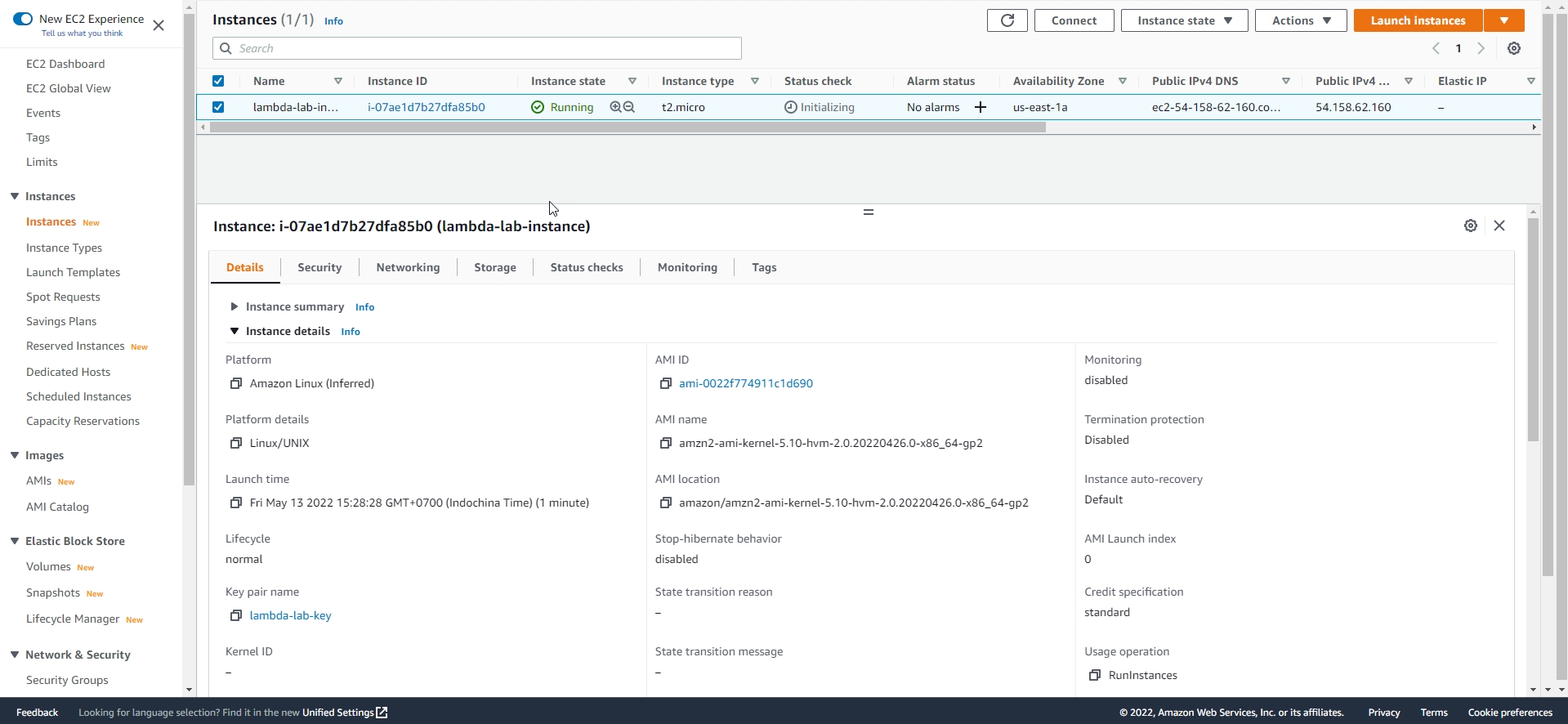The image size is (1568, 724).
Task: Sort by the Instance type column arrow
Action: click(x=755, y=81)
